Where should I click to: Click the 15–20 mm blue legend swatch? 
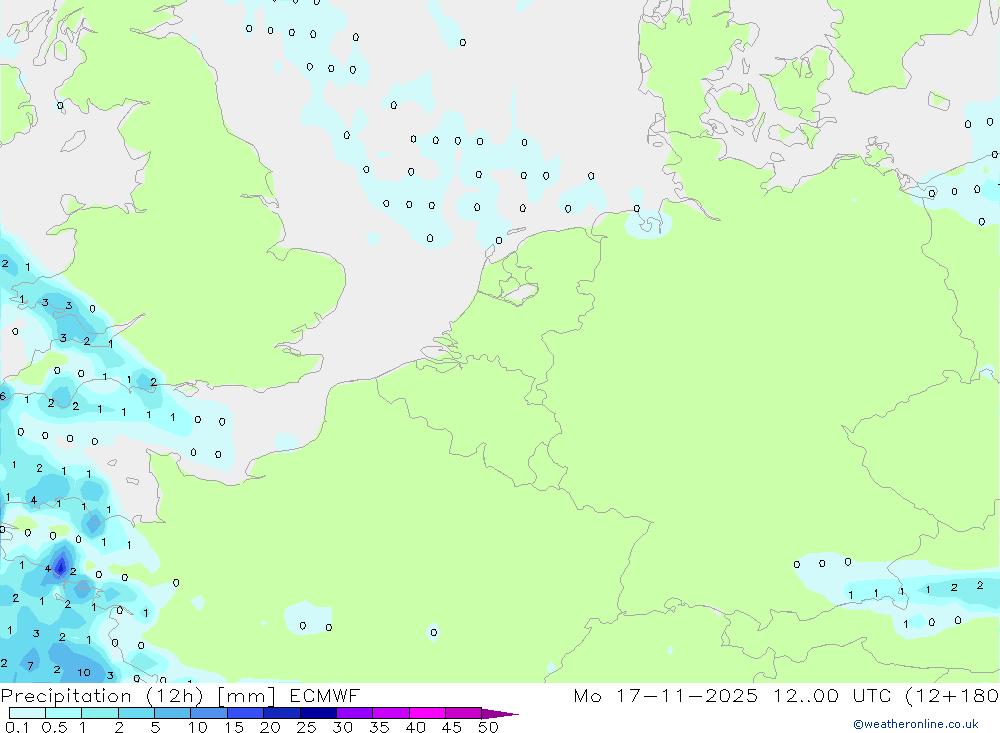click(x=246, y=713)
